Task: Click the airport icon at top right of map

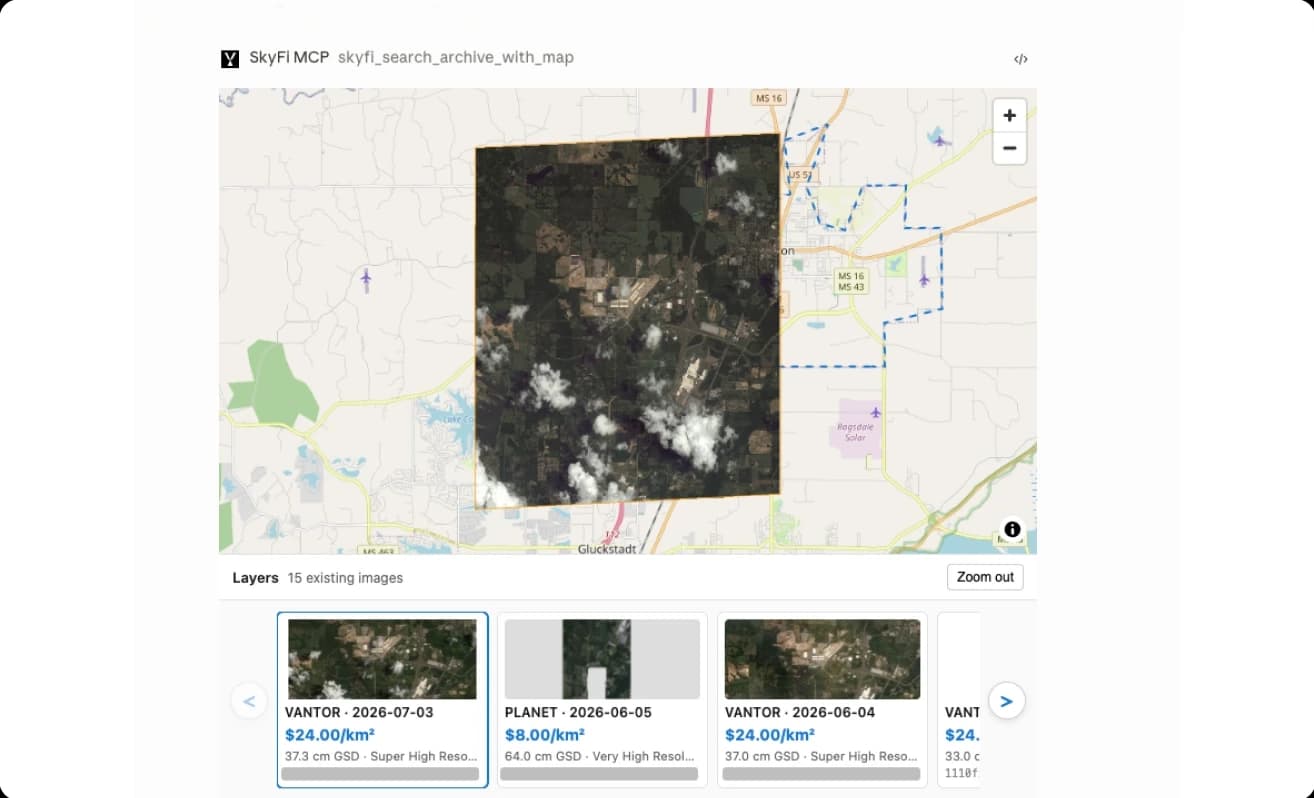Action: 939,140
